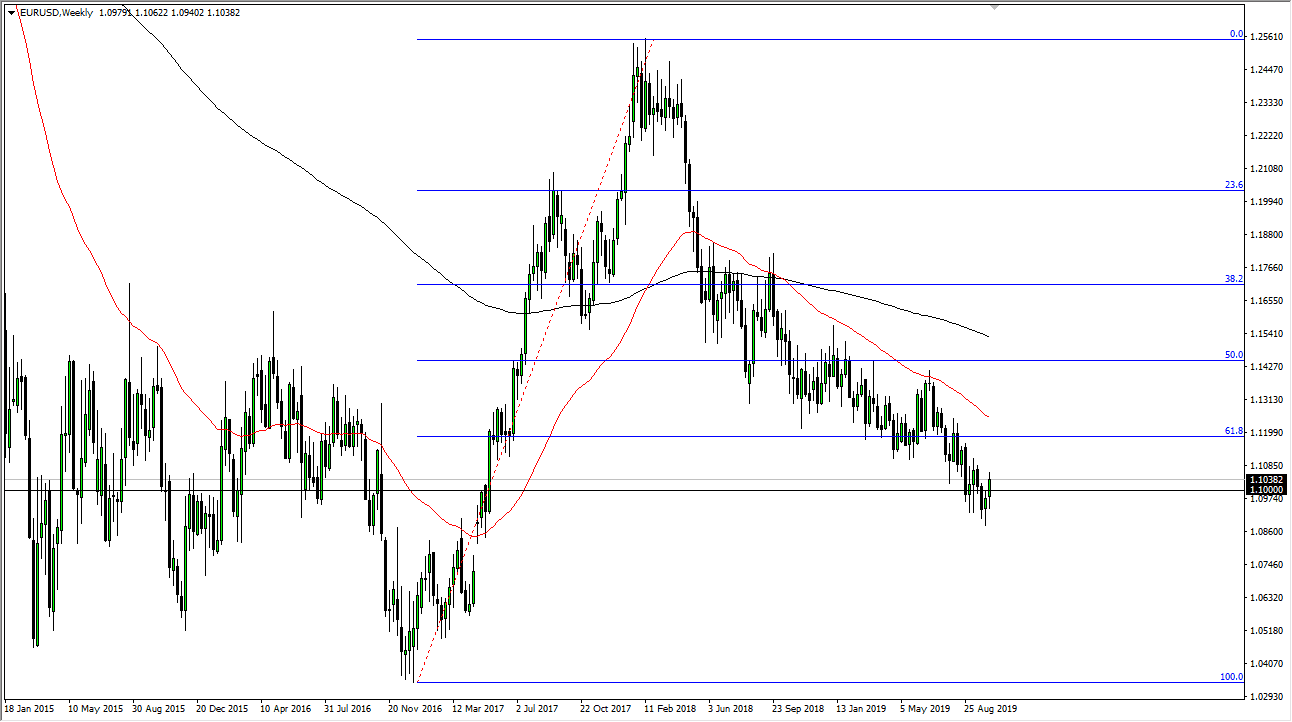Select the 1.10000 horizontal line price tag
Screen dimensions: 1292x722
click(1266, 490)
